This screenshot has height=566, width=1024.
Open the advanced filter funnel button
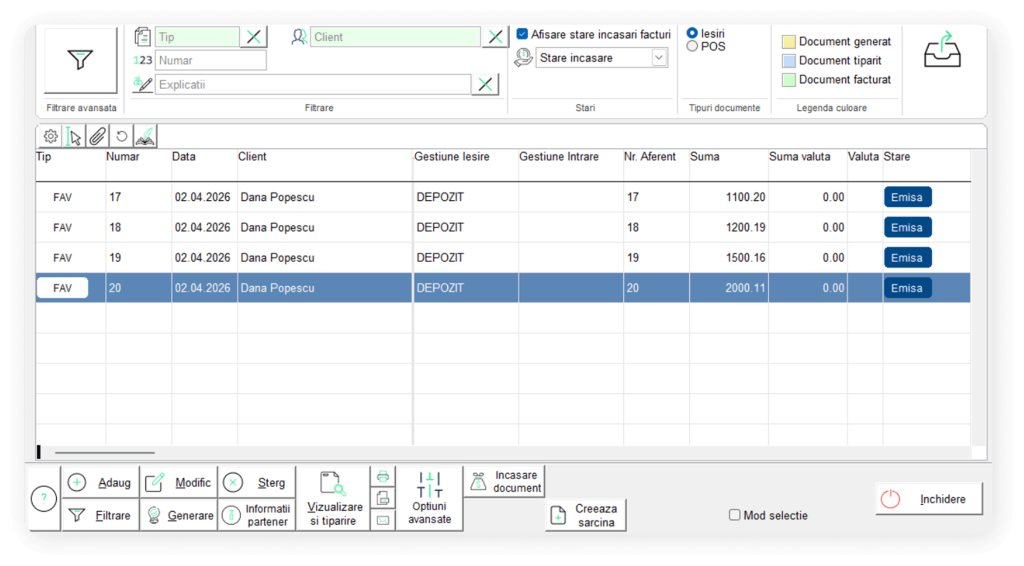click(80, 61)
